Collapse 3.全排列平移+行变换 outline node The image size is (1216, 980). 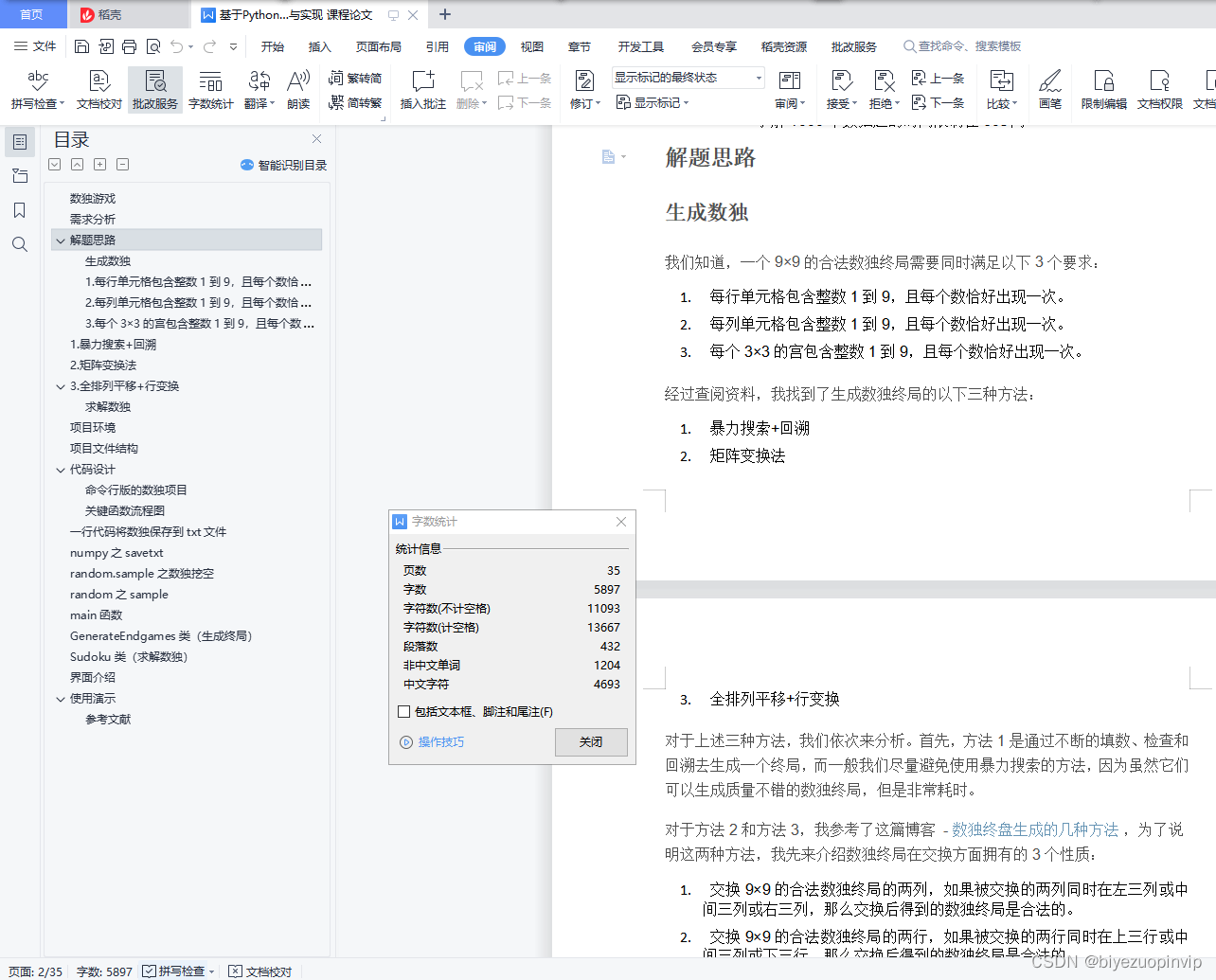click(x=61, y=386)
